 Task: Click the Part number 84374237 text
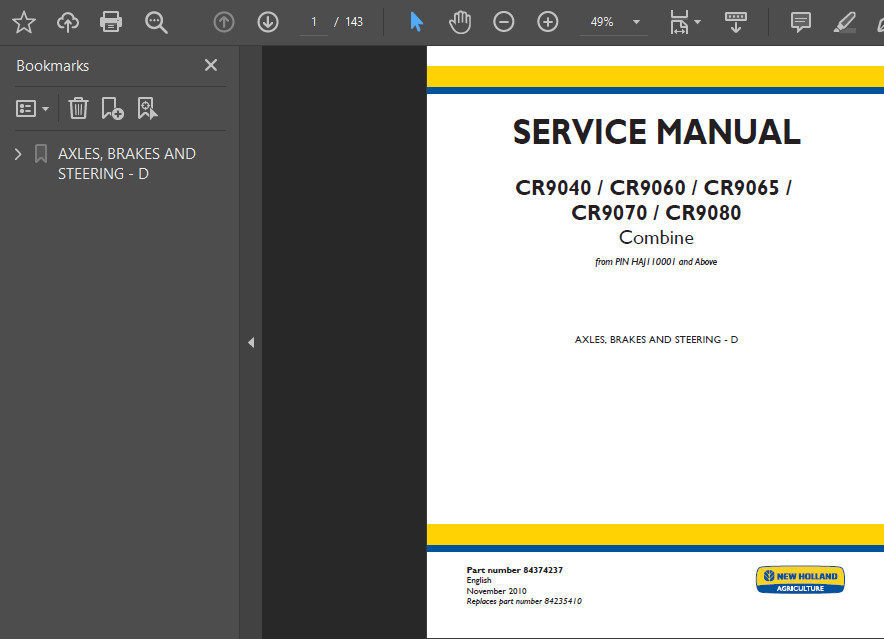[x=515, y=570]
